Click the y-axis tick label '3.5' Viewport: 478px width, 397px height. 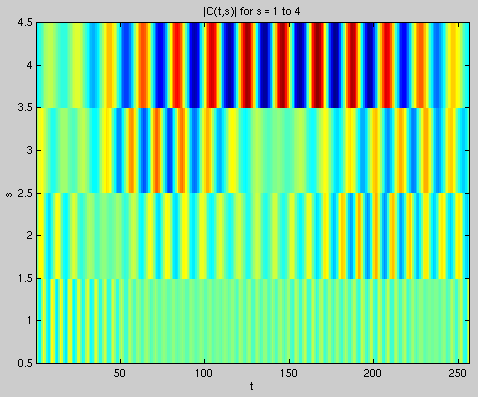coord(25,108)
